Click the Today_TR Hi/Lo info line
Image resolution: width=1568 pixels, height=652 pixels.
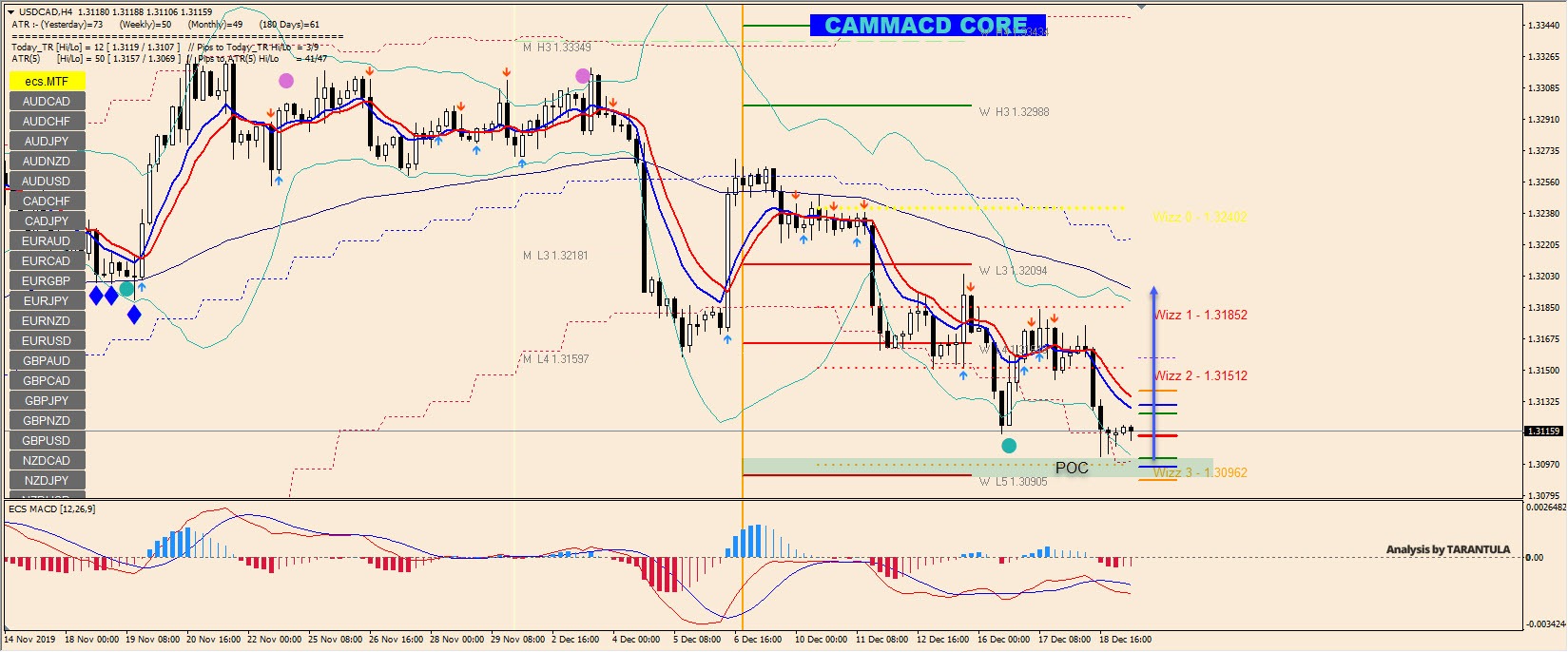click(165, 47)
